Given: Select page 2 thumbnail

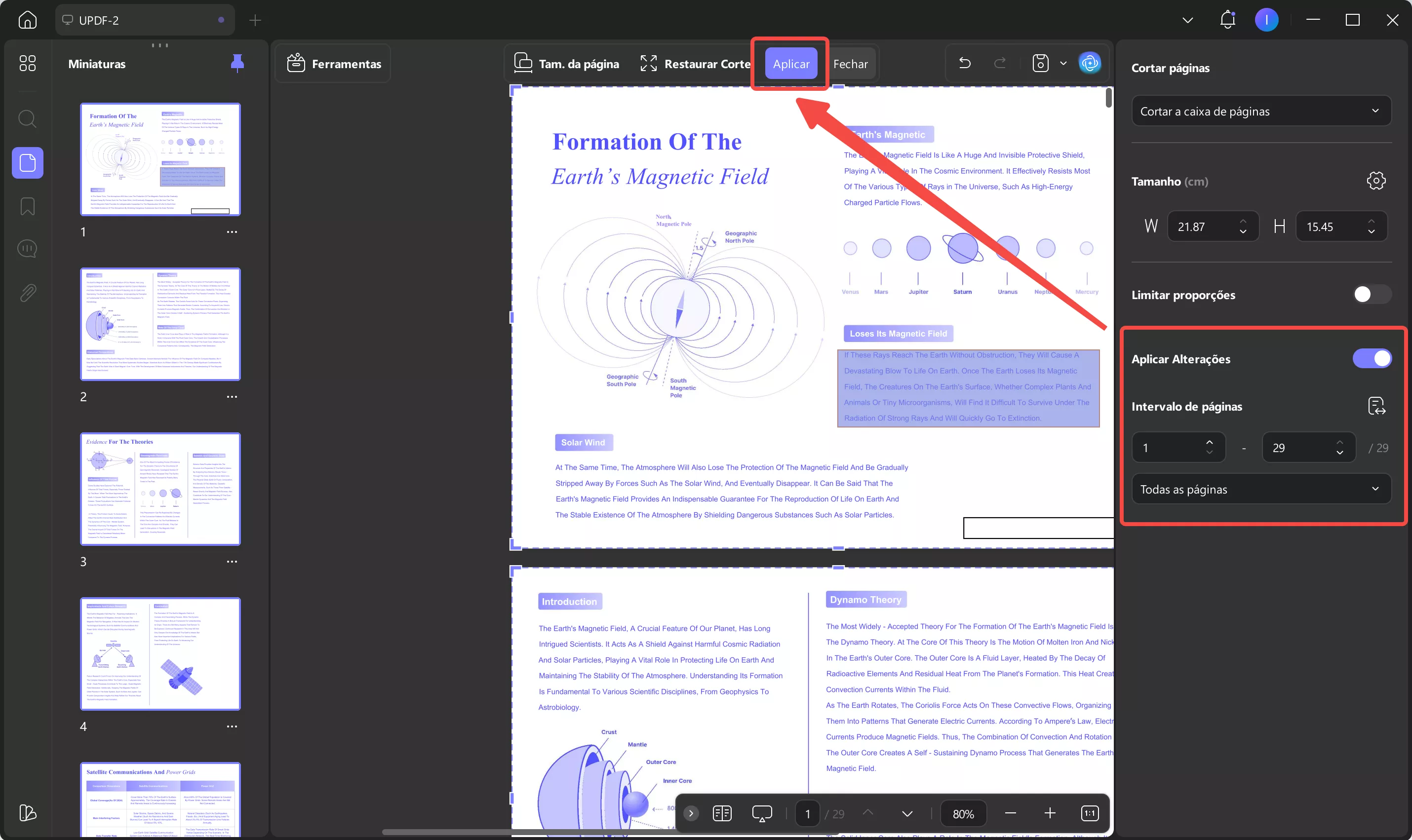Looking at the screenshot, I should coord(160,324).
